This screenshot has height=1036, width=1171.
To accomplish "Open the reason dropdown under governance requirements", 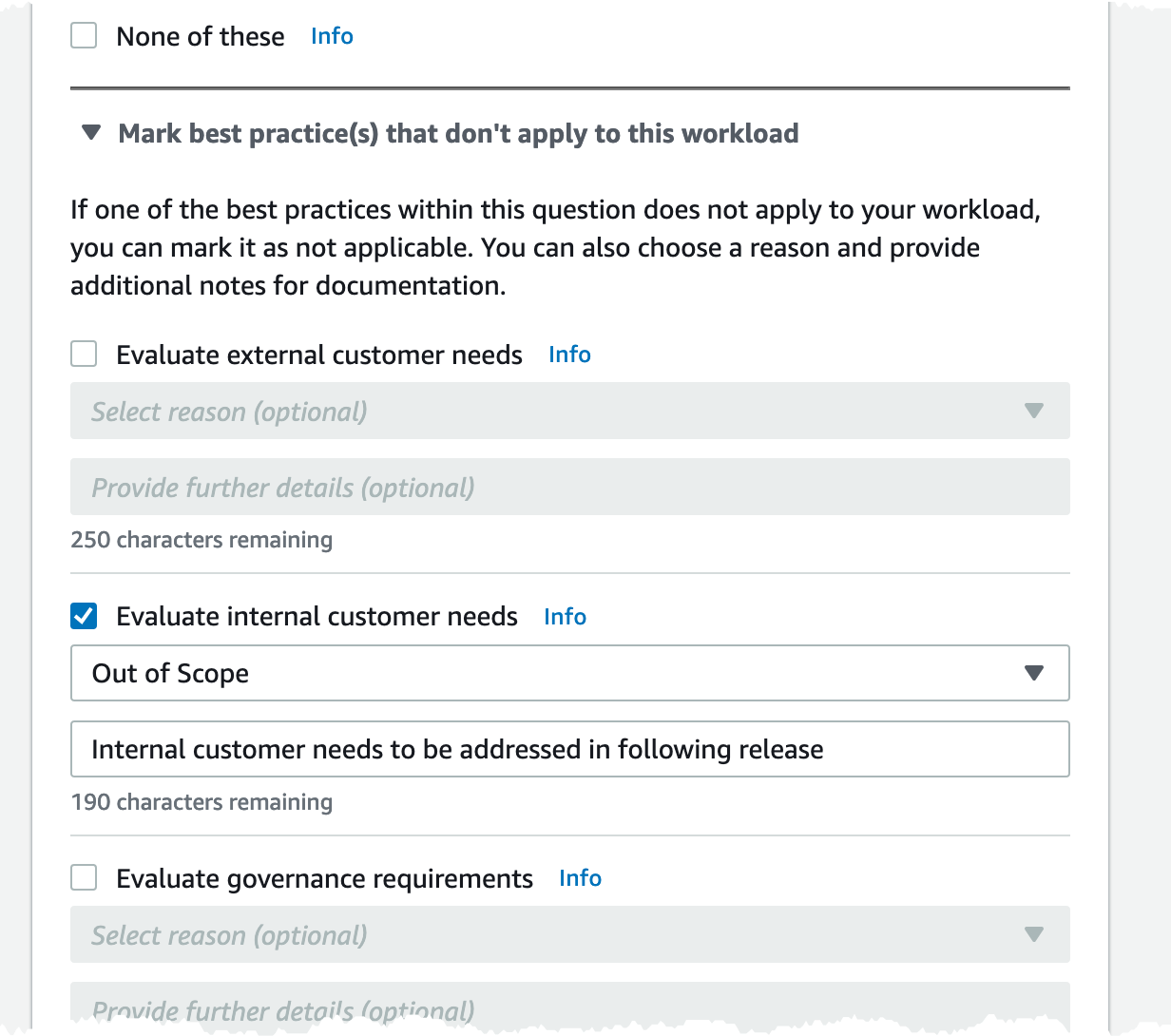I will click(x=551, y=934).
